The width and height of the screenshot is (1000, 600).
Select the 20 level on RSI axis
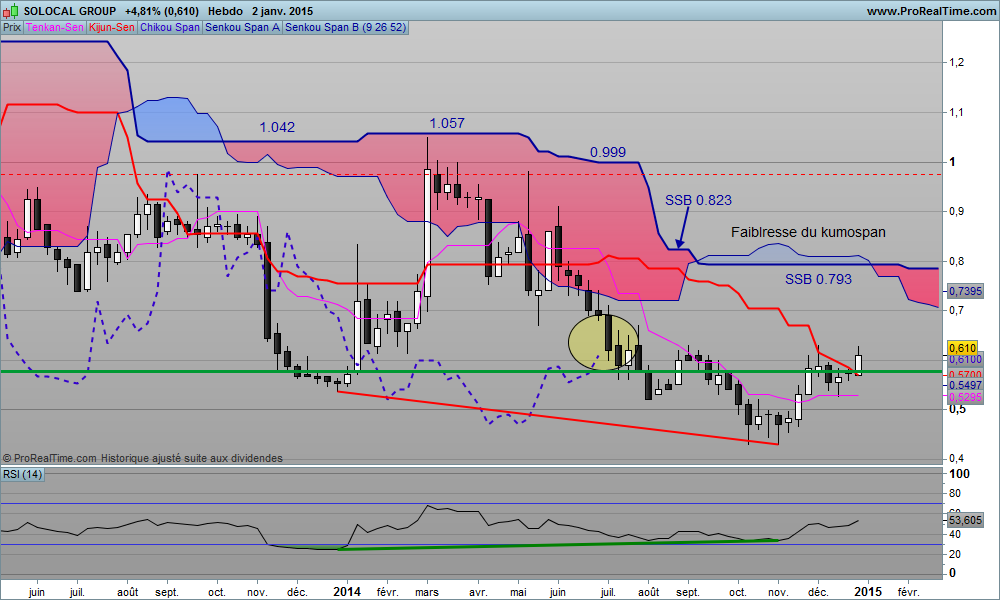coord(955,554)
